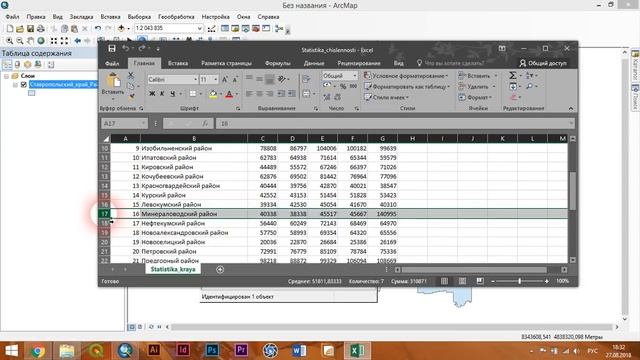Open Chrome from Windows taskbar
Screen dimensions: 640x360
[37, 350]
